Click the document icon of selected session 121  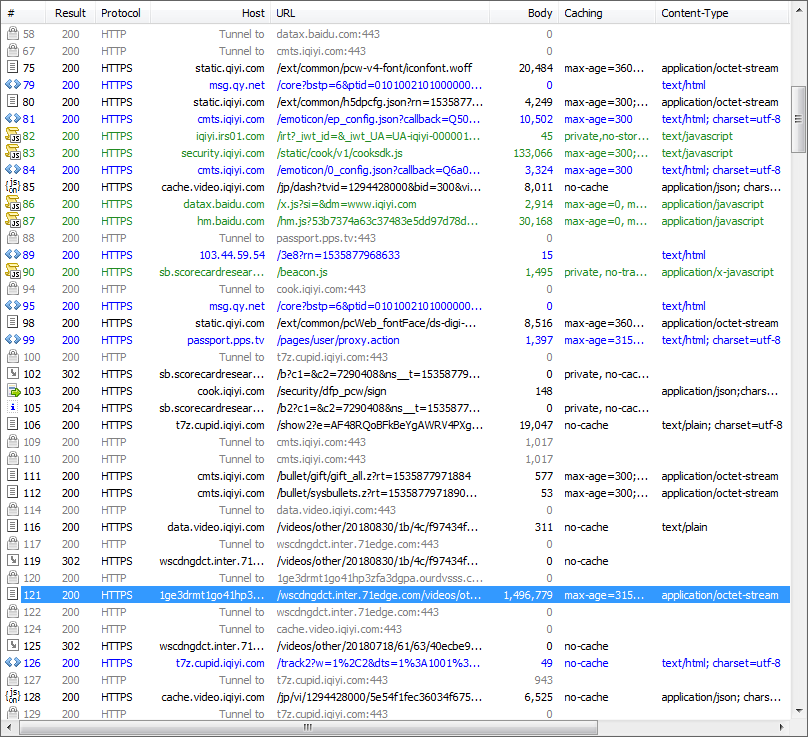point(13,595)
